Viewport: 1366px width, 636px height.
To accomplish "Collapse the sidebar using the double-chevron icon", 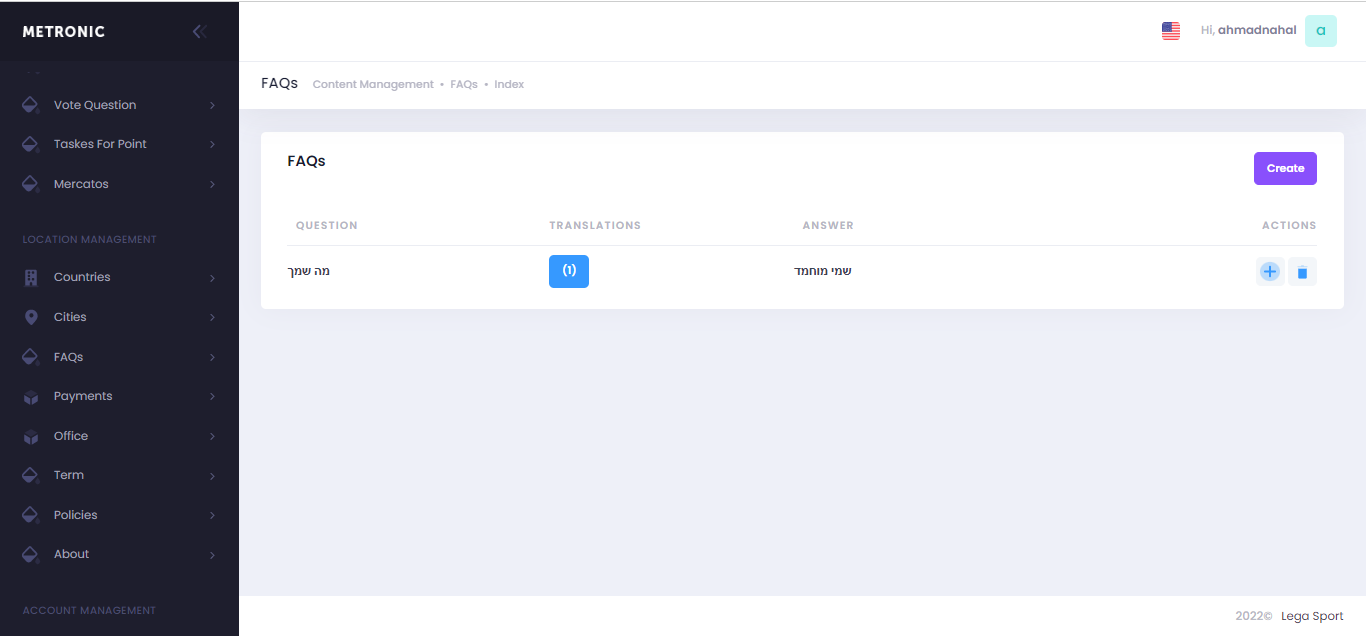I will (199, 31).
